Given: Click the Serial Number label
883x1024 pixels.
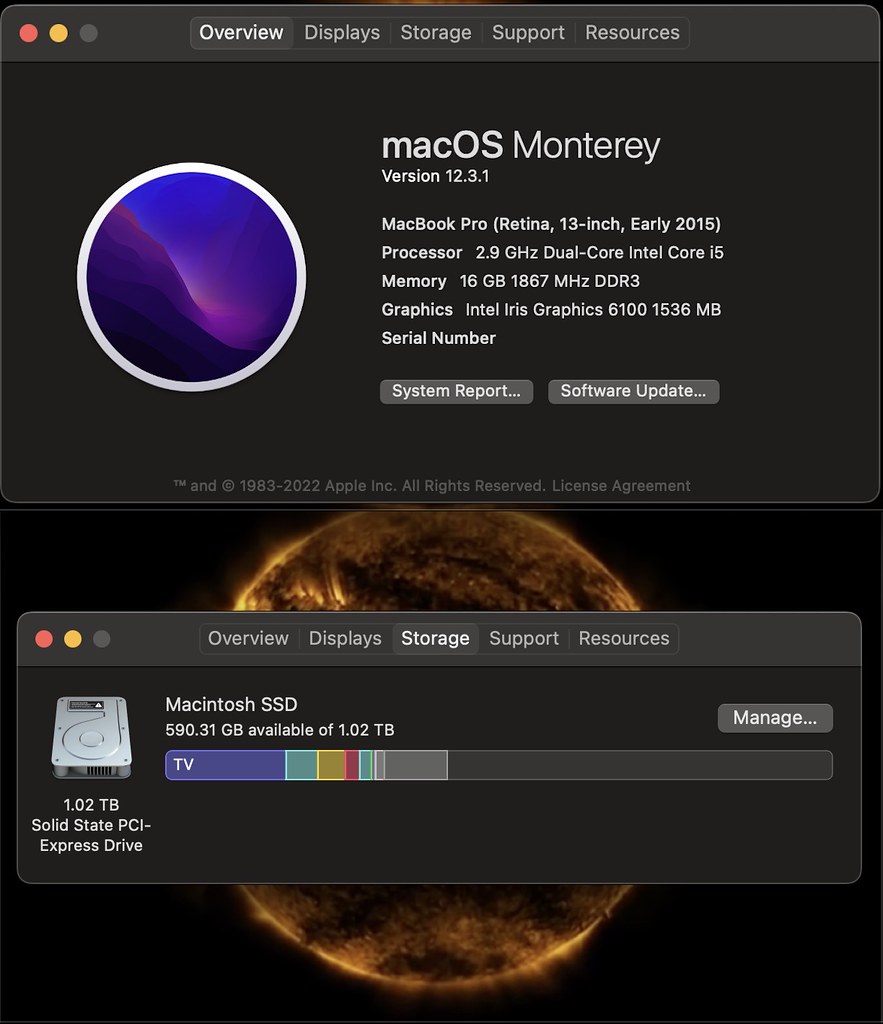Looking at the screenshot, I should point(438,338).
